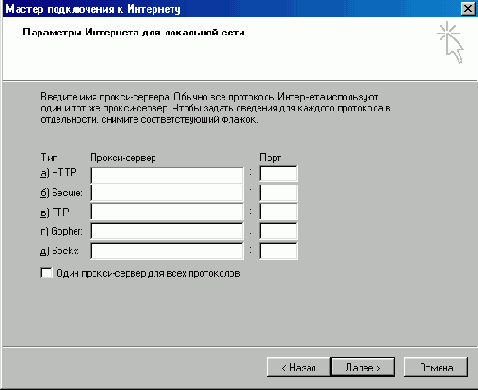Close the Internet connection wizard window
This screenshot has width=478, height=390.
coord(468,9)
